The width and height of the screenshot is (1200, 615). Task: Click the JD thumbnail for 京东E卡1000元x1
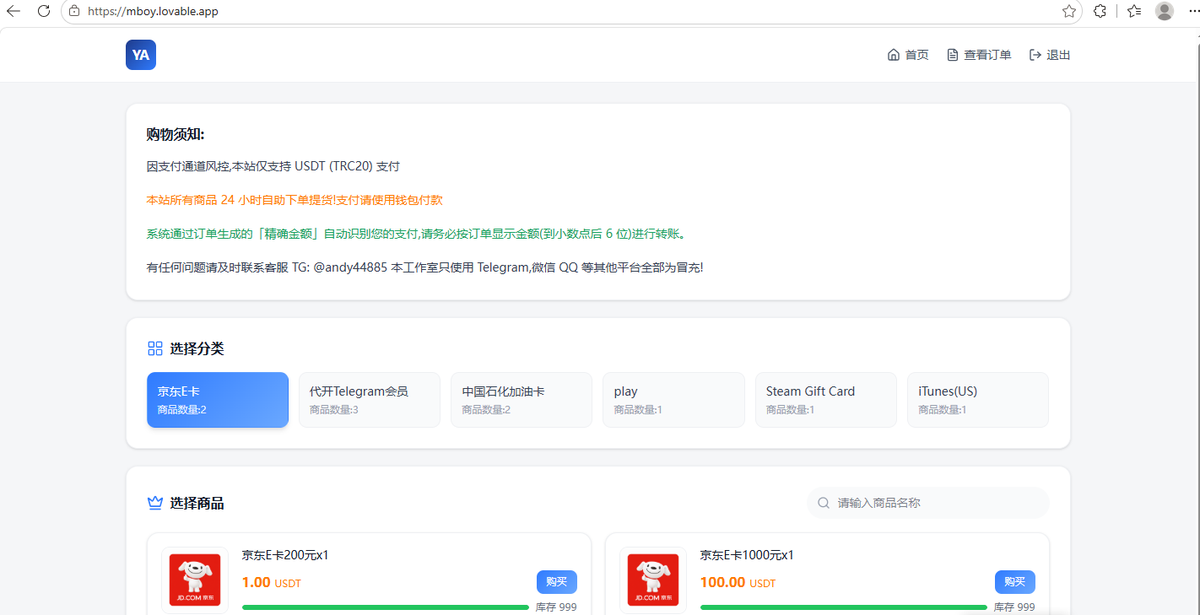653,580
